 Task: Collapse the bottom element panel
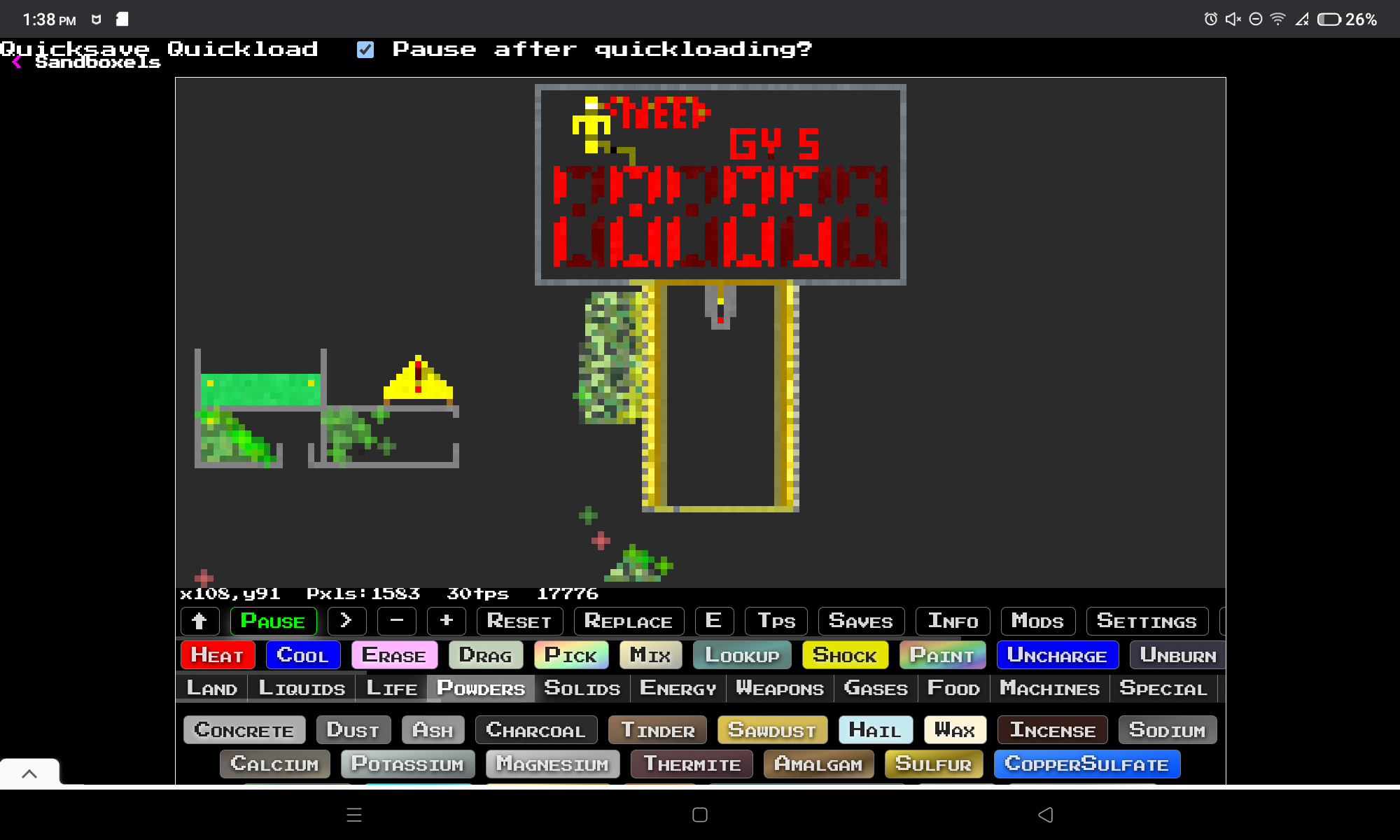point(29,773)
